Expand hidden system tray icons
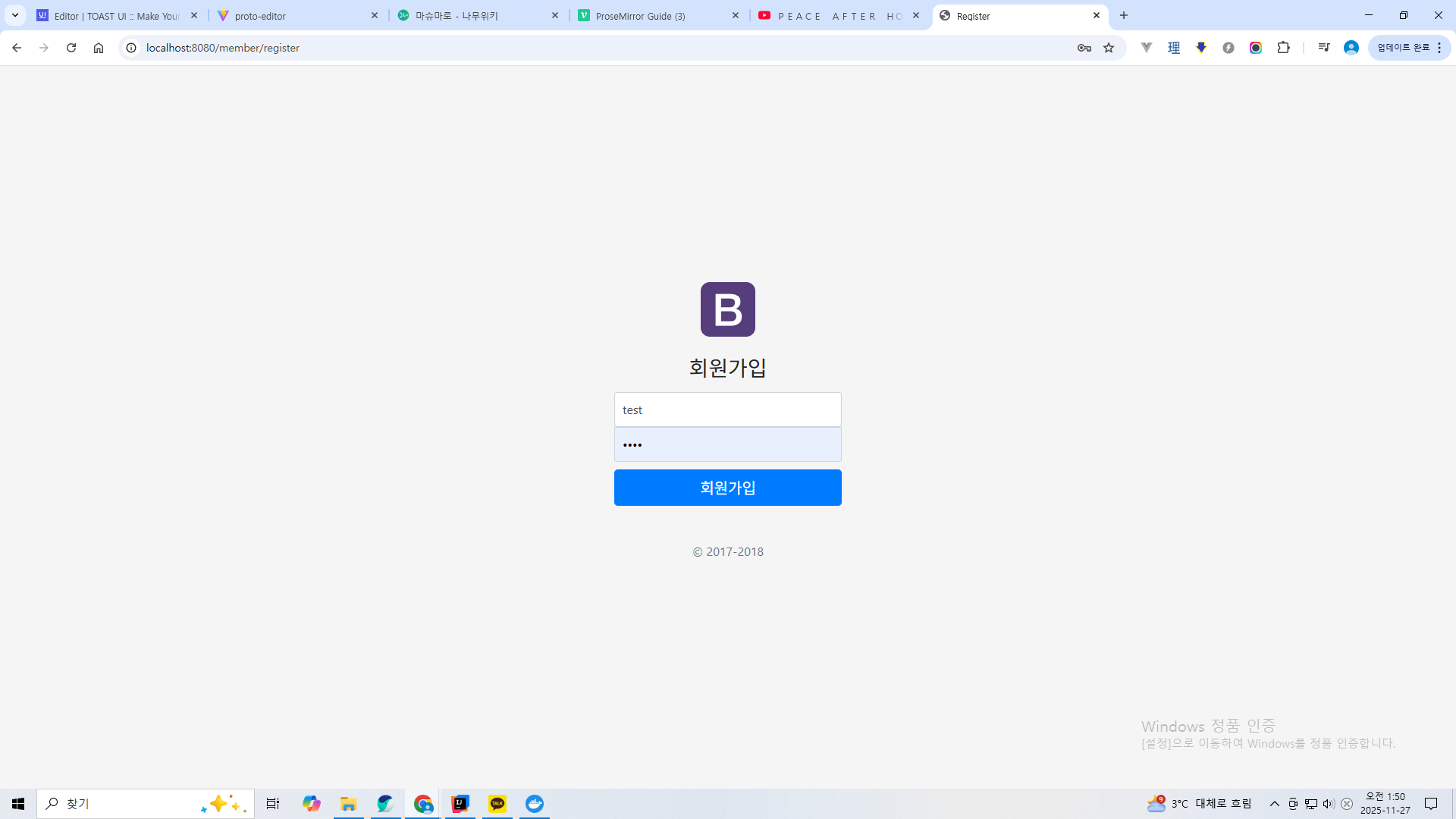Screen dimensions: 1456x819 (x=1274, y=804)
